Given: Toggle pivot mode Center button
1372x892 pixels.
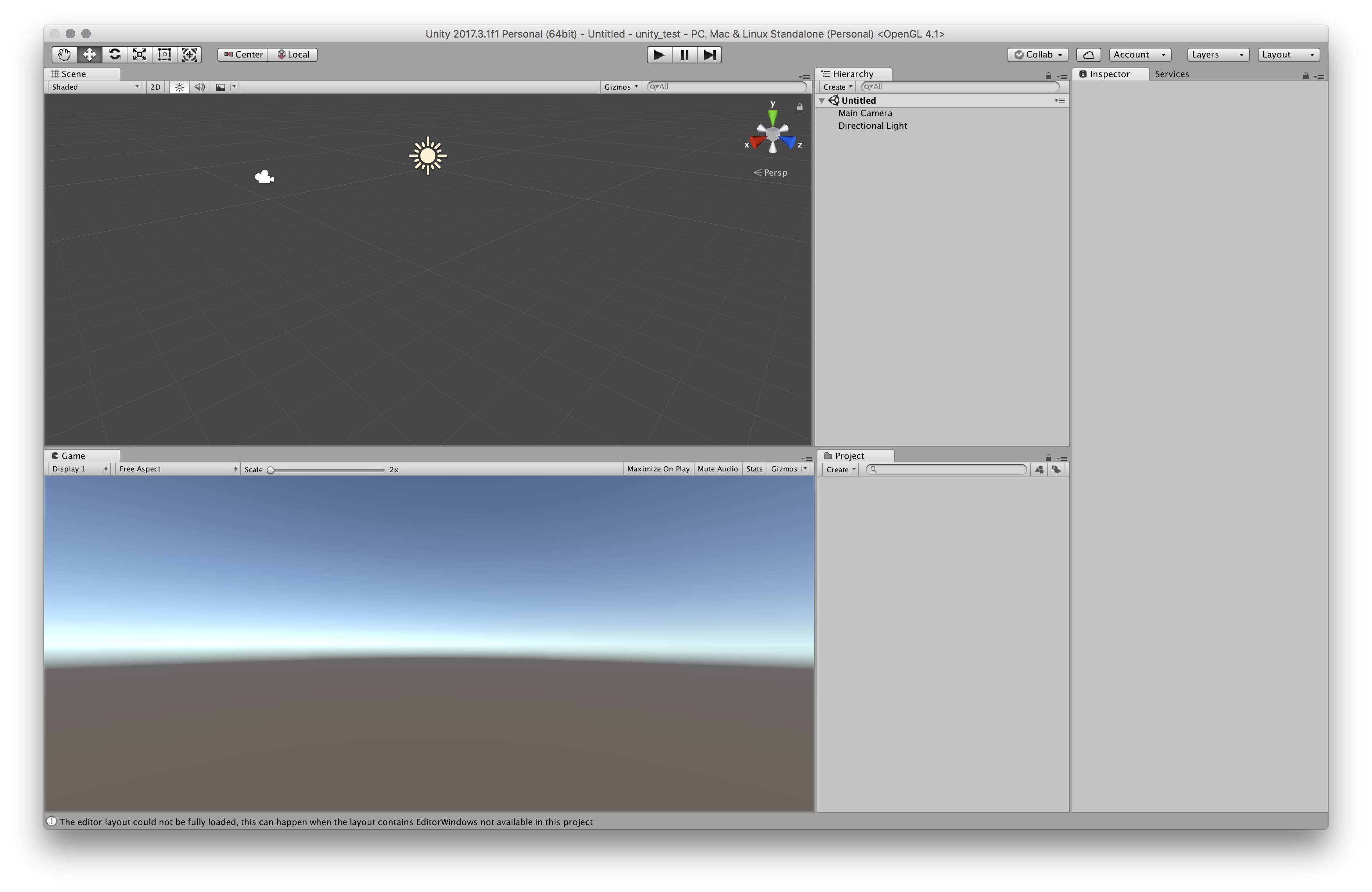Looking at the screenshot, I should 243,54.
